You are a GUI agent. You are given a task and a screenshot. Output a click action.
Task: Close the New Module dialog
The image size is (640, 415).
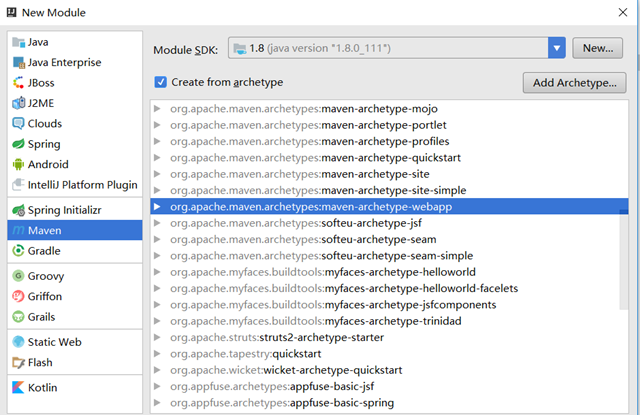[x=622, y=12]
